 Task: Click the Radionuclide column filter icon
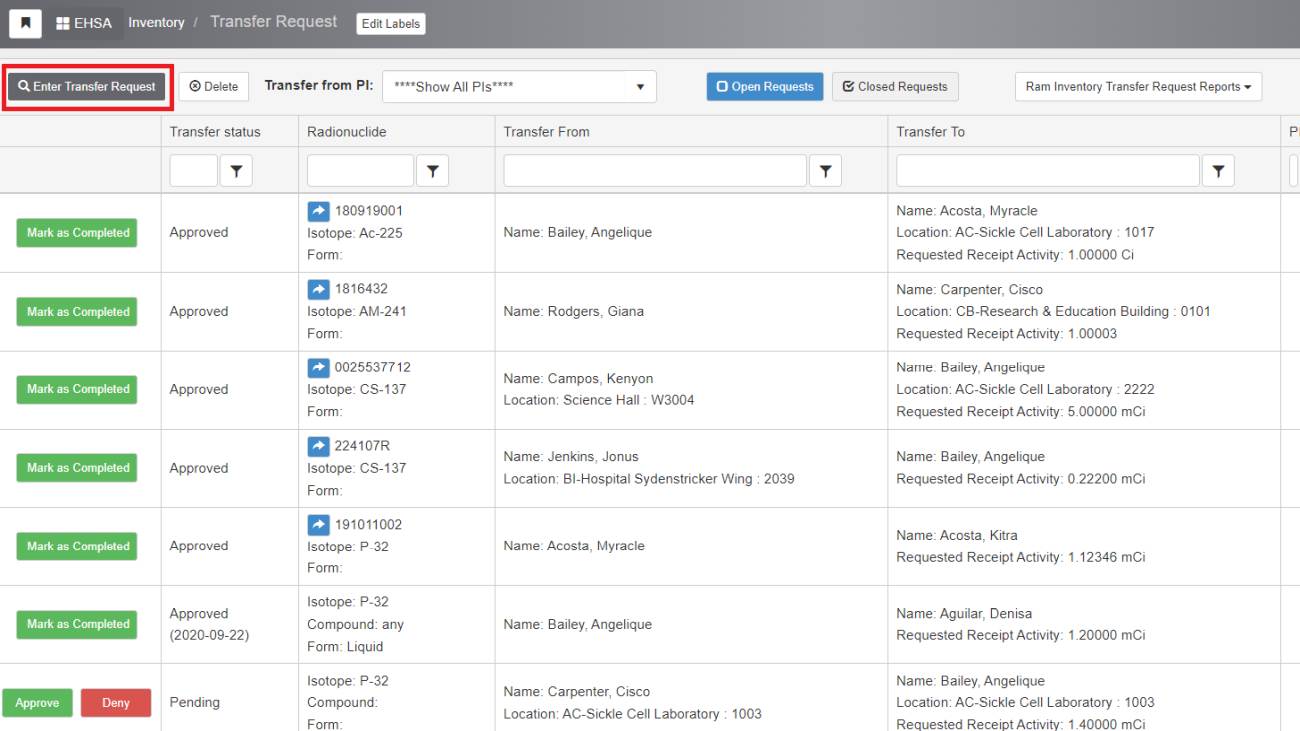click(432, 172)
